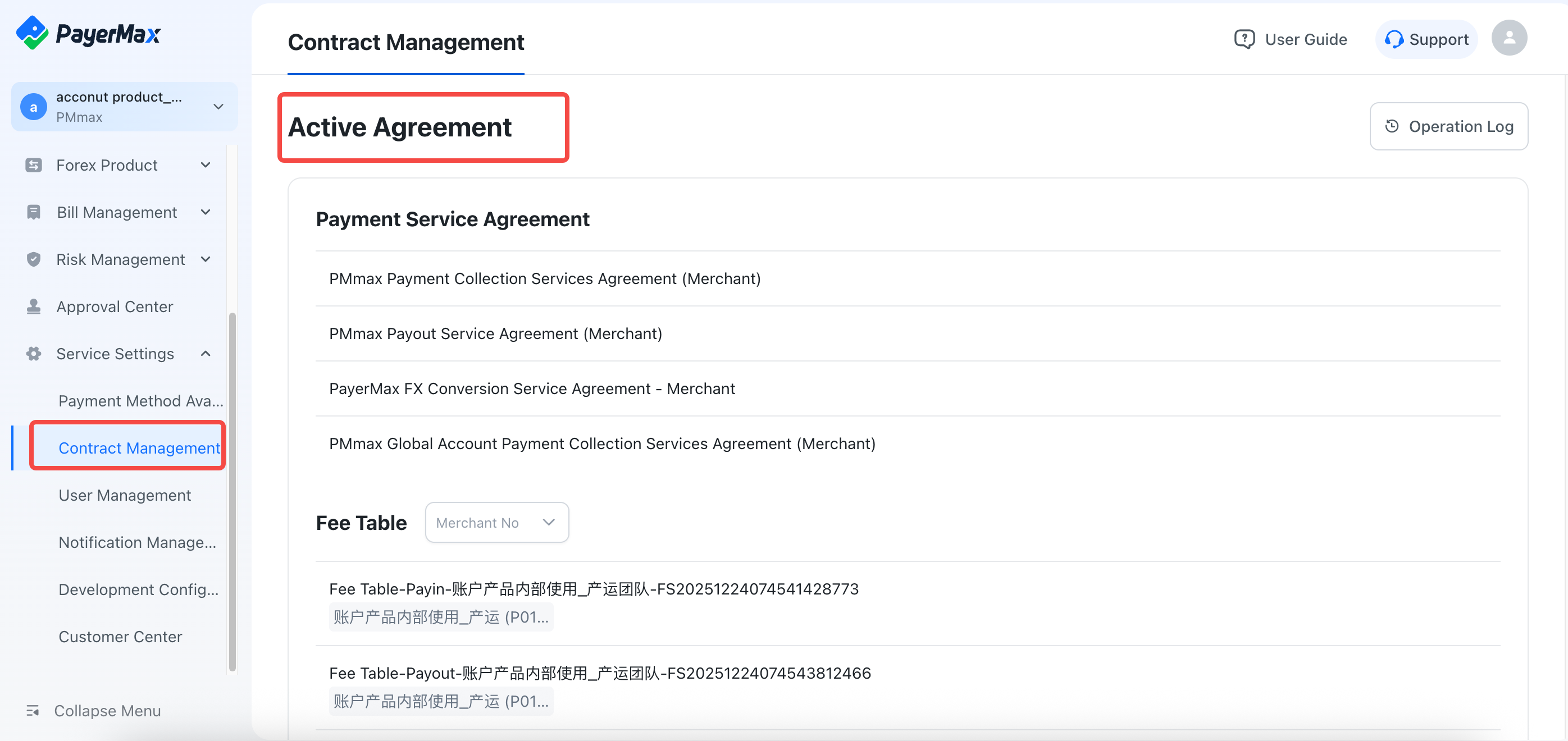
Task: Click the 'Payment Service Agreement' section title
Action: pos(453,219)
